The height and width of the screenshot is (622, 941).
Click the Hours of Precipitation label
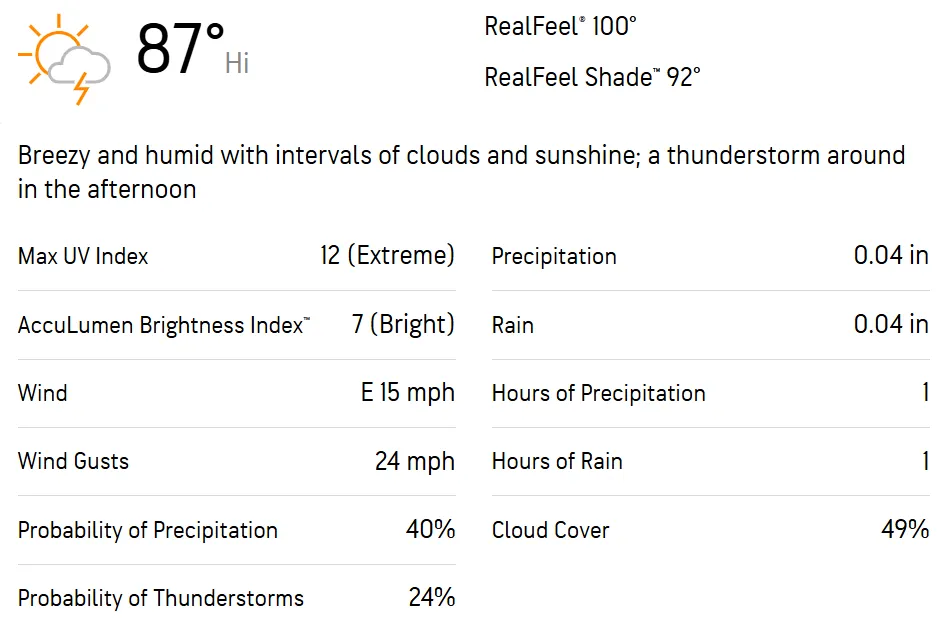coord(598,393)
